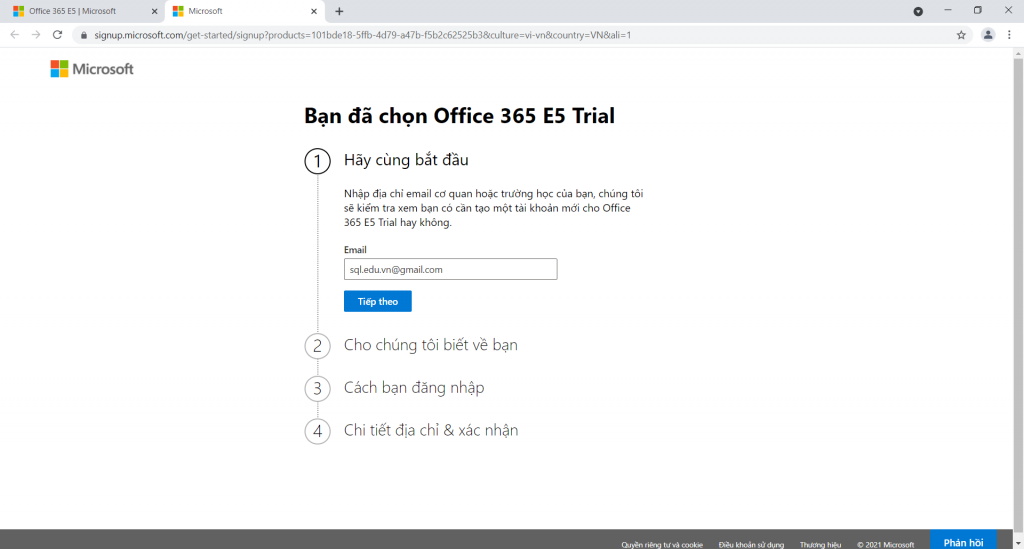Open the Thương hiệu footer link
1024x549 pixels.
[820, 544]
